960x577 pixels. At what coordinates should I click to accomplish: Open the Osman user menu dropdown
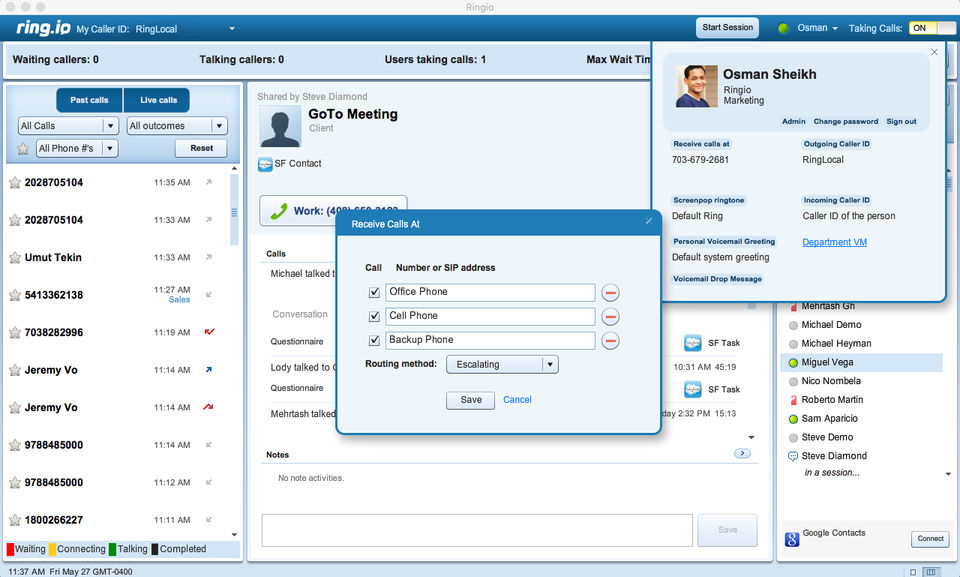point(817,28)
